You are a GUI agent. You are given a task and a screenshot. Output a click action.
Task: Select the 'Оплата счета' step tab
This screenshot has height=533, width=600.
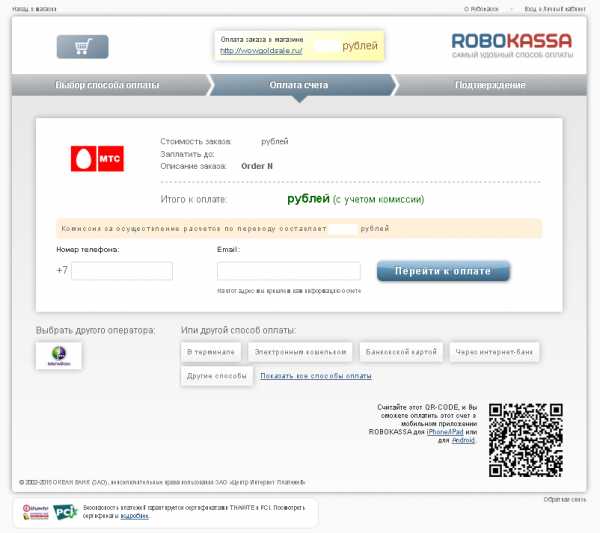(x=298, y=85)
